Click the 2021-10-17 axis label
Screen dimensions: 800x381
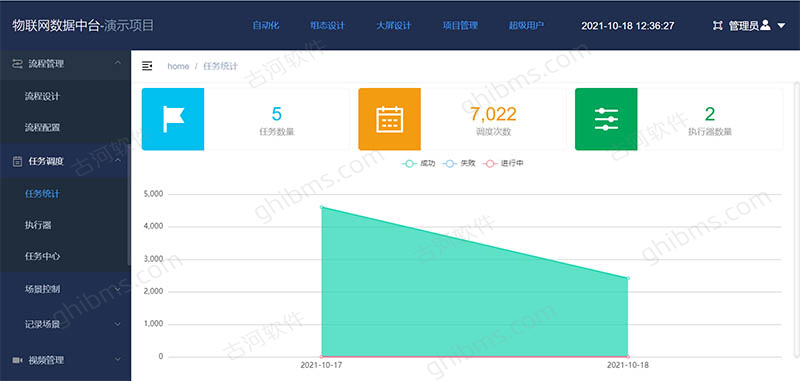coord(321,366)
